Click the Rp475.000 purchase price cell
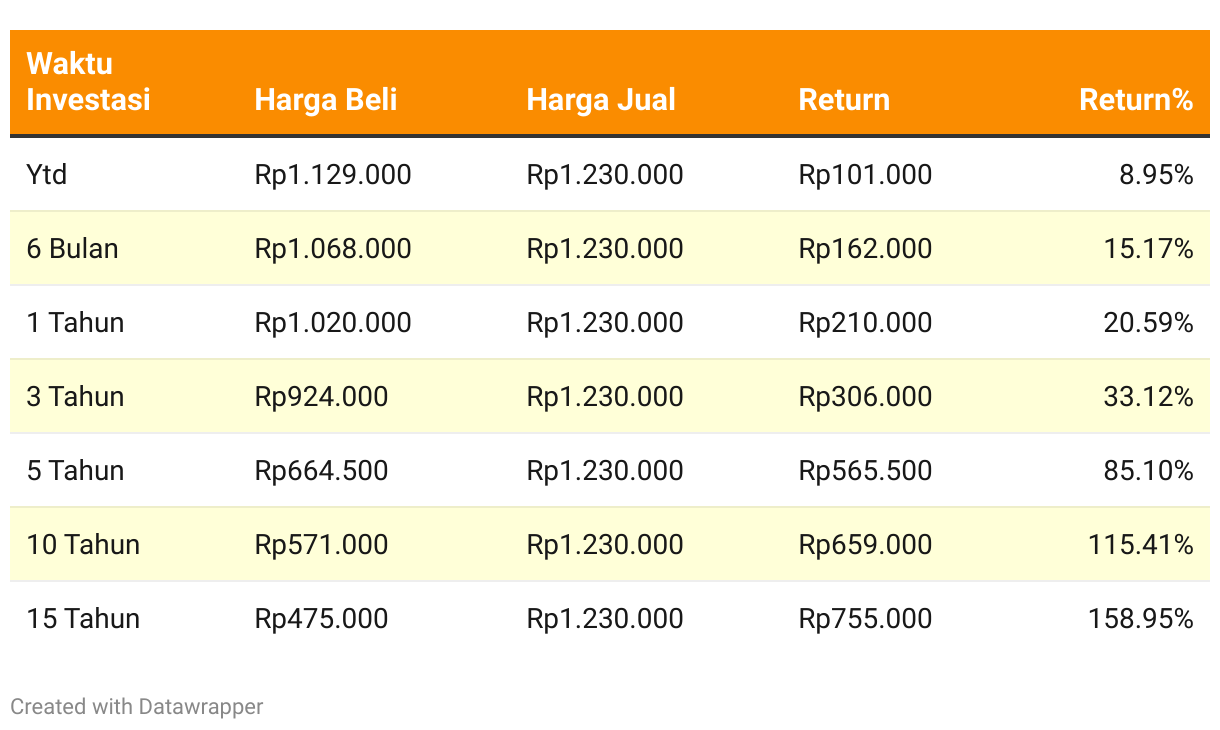Viewport: 1220px width, 730px height. [x=322, y=619]
